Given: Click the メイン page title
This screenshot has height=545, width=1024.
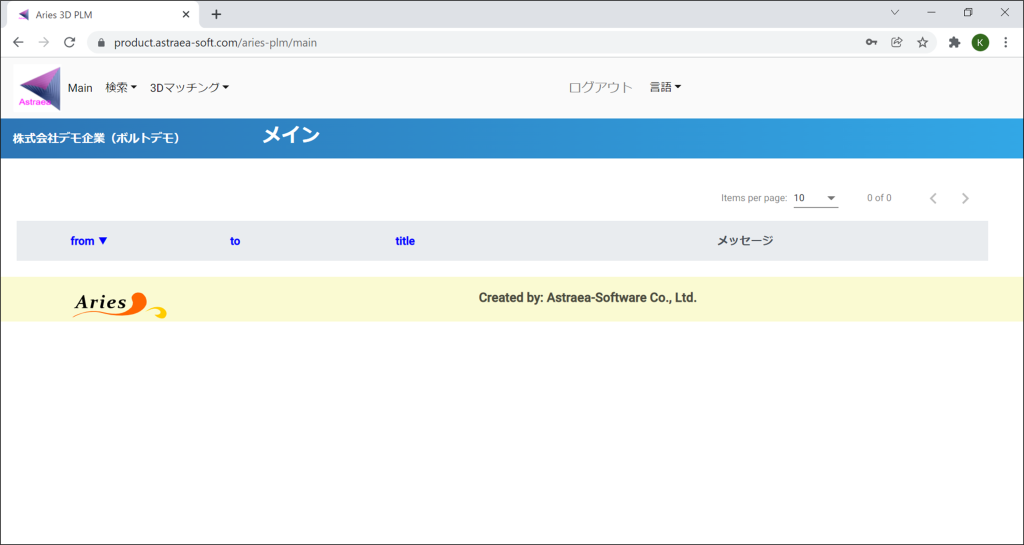Looking at the screenshot, I should click(x=291, y=135).
